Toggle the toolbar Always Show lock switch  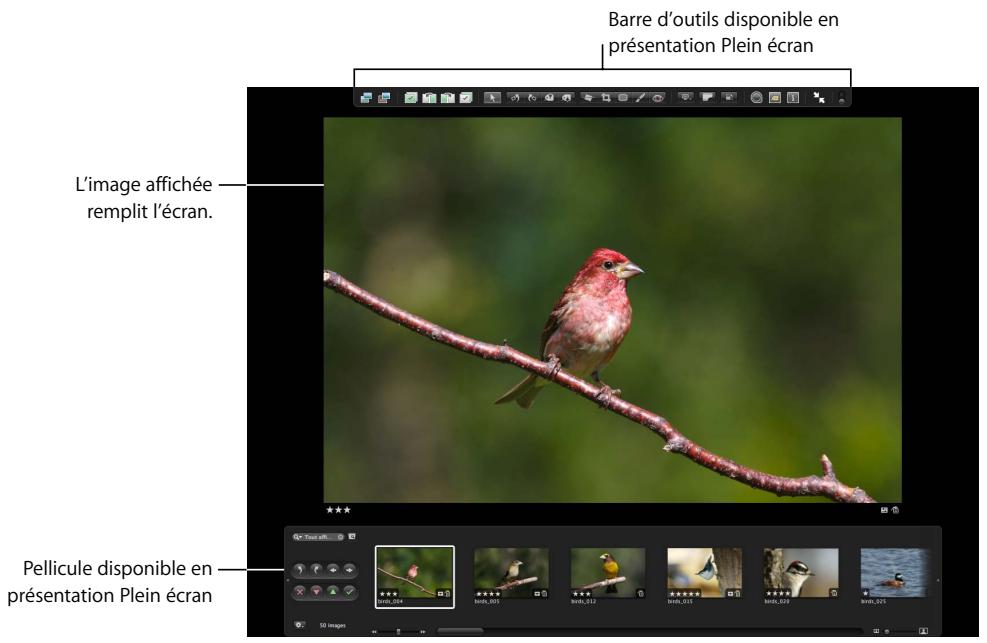pyautogui.click(x=842, y=98)
